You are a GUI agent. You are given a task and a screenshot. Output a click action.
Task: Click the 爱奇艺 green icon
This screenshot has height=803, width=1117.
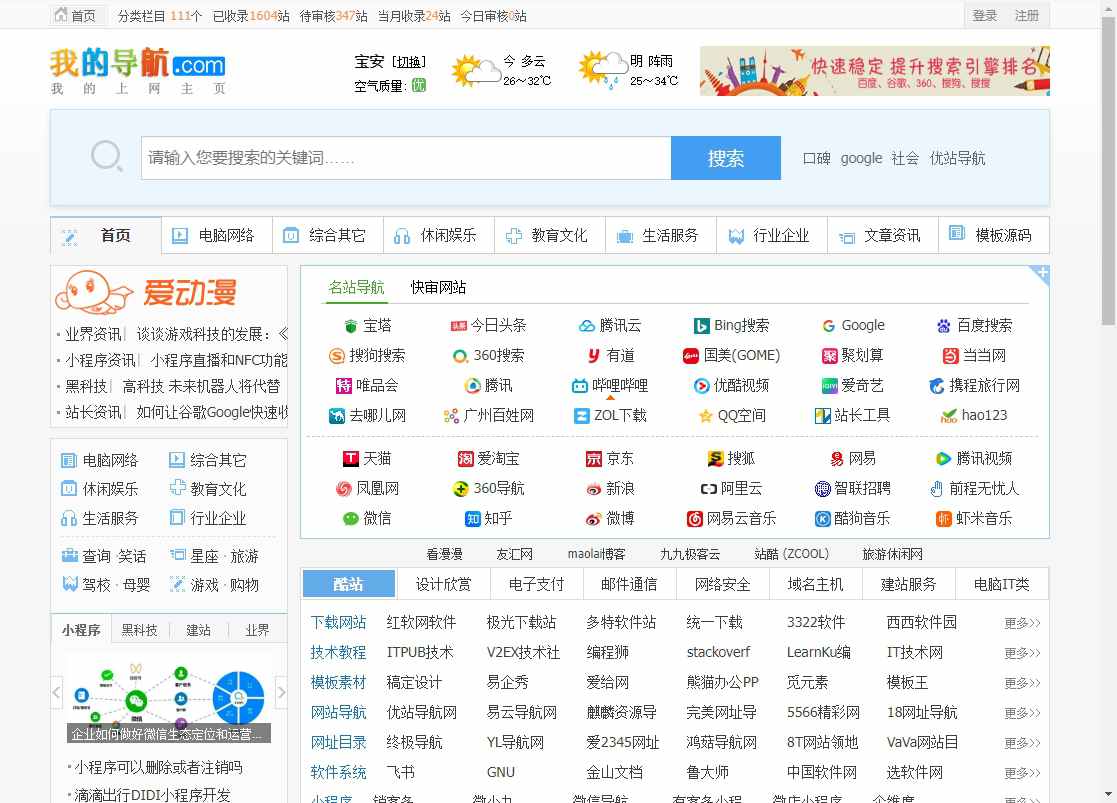(830, 386)
